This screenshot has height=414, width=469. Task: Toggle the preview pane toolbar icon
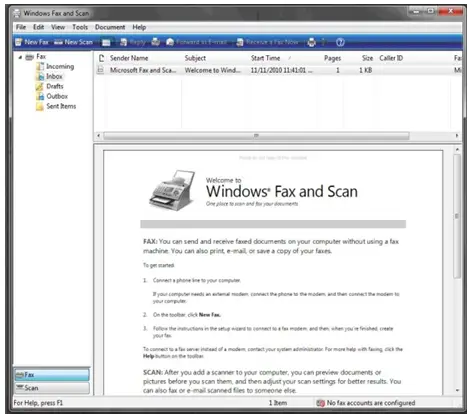(106, 42)
